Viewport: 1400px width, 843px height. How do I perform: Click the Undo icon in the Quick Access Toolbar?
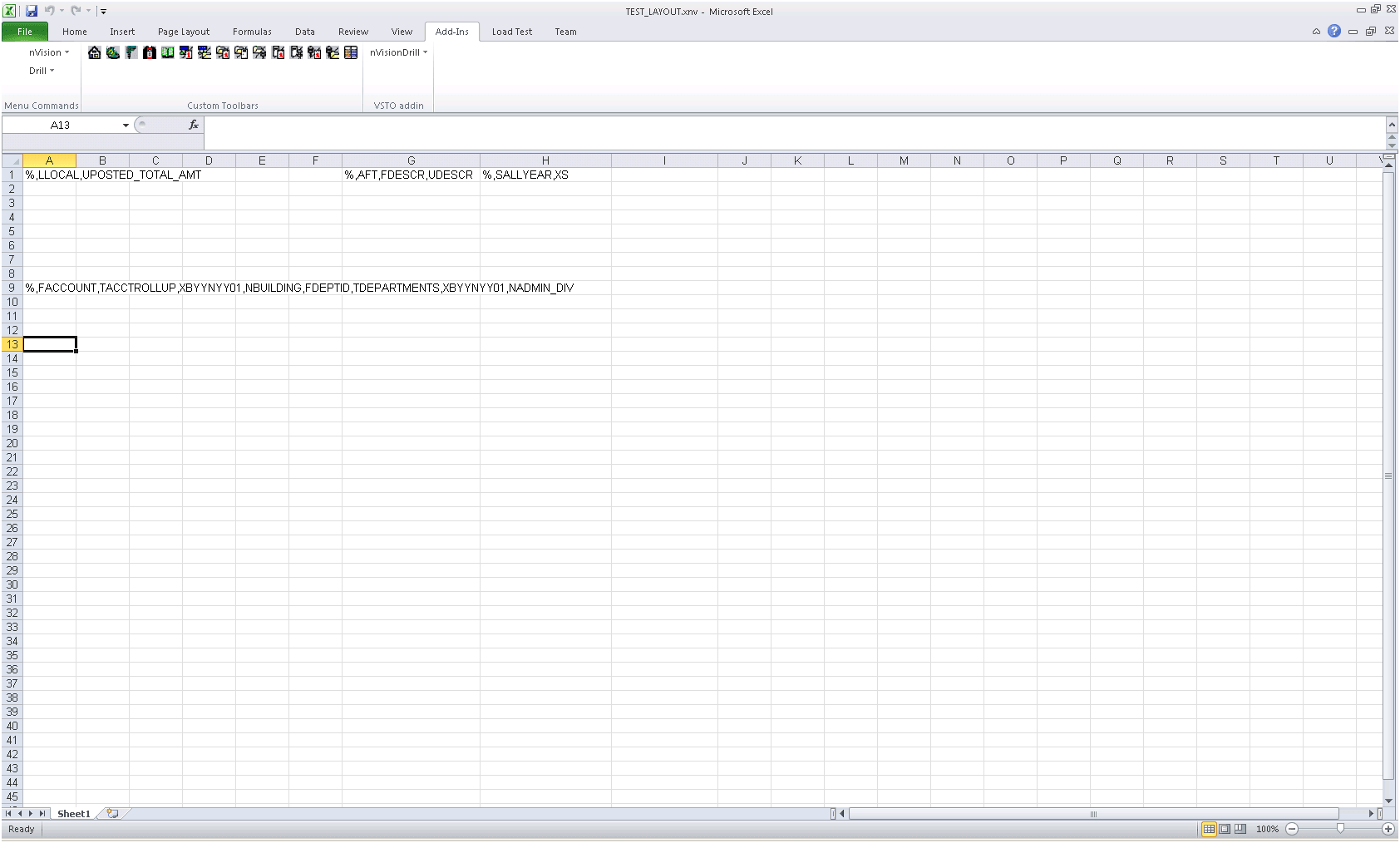[48, 11]
